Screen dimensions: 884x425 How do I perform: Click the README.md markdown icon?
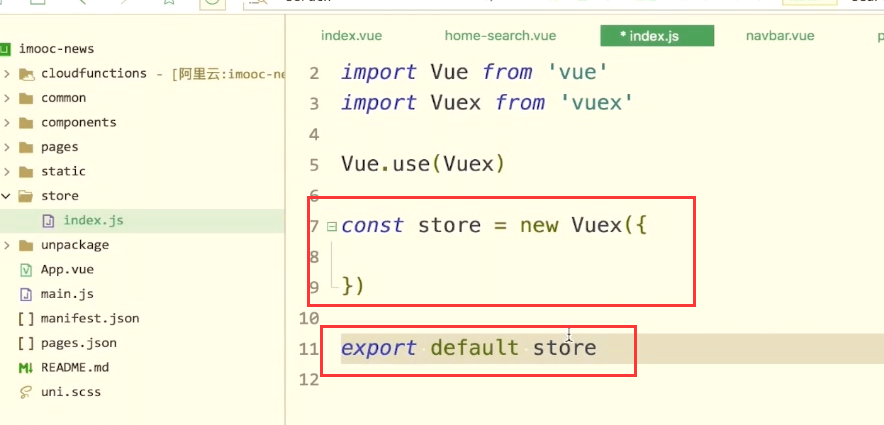click(25, 368)
